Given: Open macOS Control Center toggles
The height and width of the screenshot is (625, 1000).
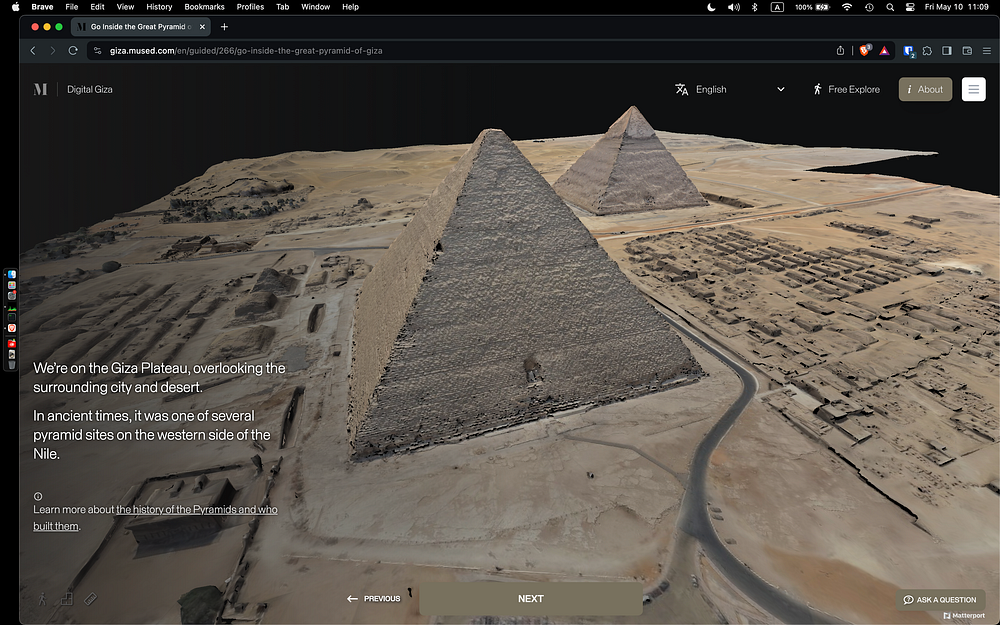Looking at the screenshot, I should click(912, 7).
